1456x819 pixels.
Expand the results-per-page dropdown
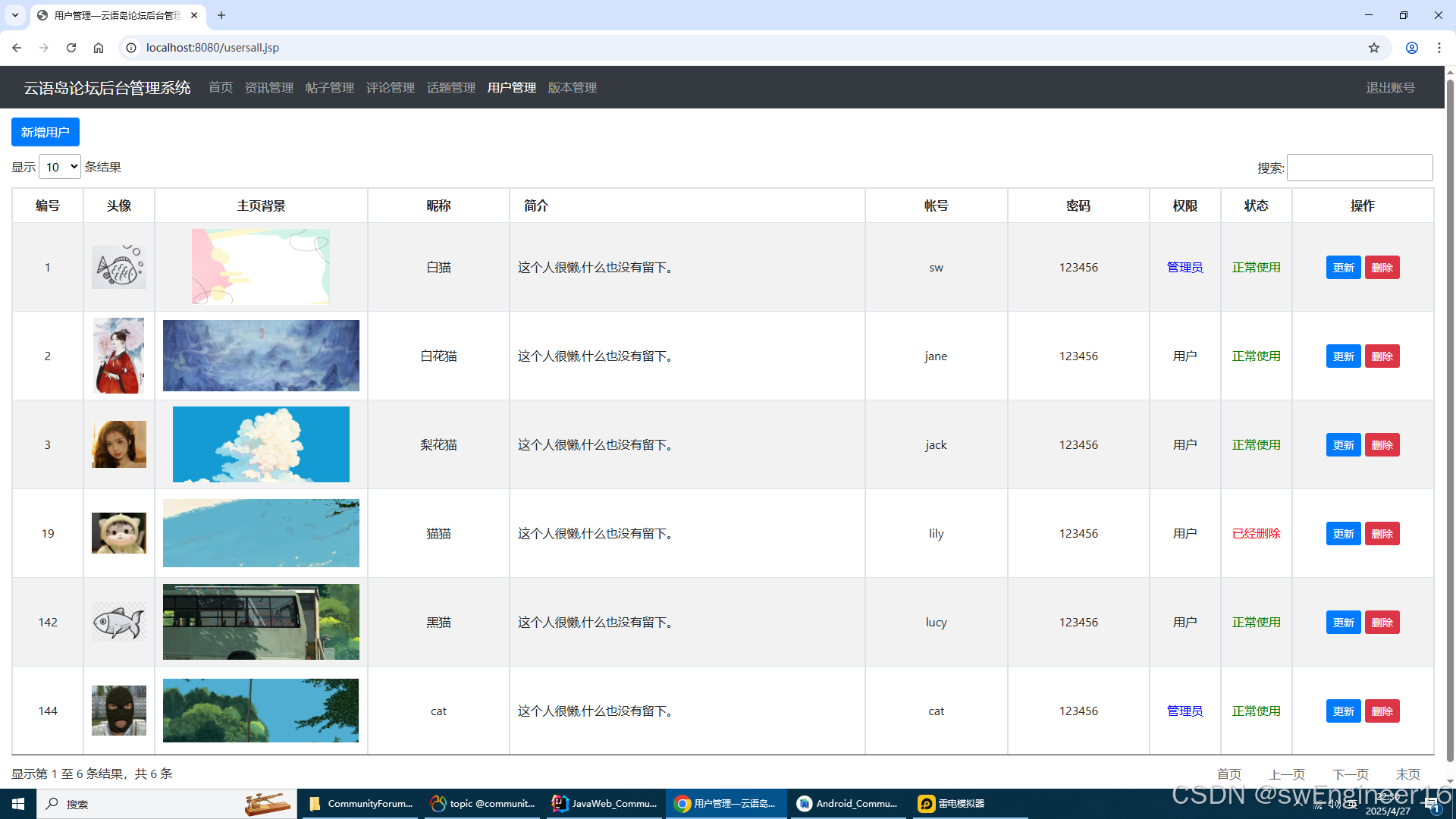pyautogui.click(x=60, y=167)
